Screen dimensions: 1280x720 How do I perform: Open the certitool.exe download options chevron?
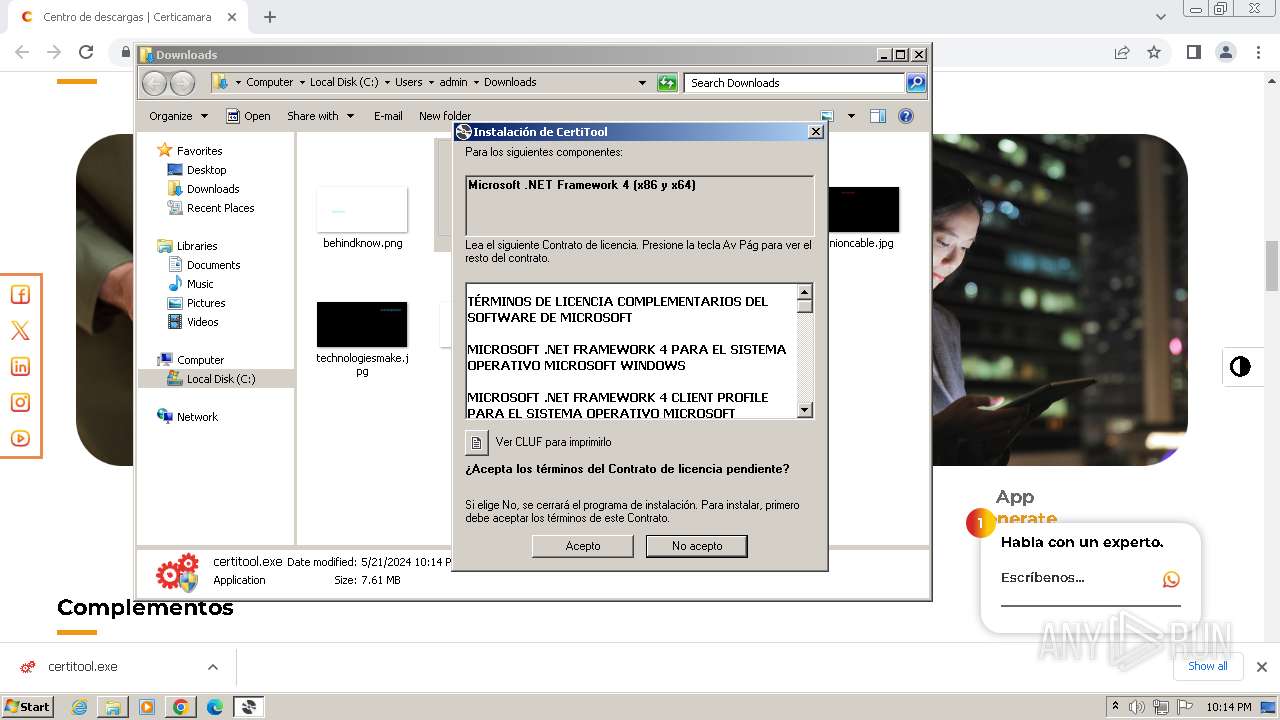tap(213, 667)
